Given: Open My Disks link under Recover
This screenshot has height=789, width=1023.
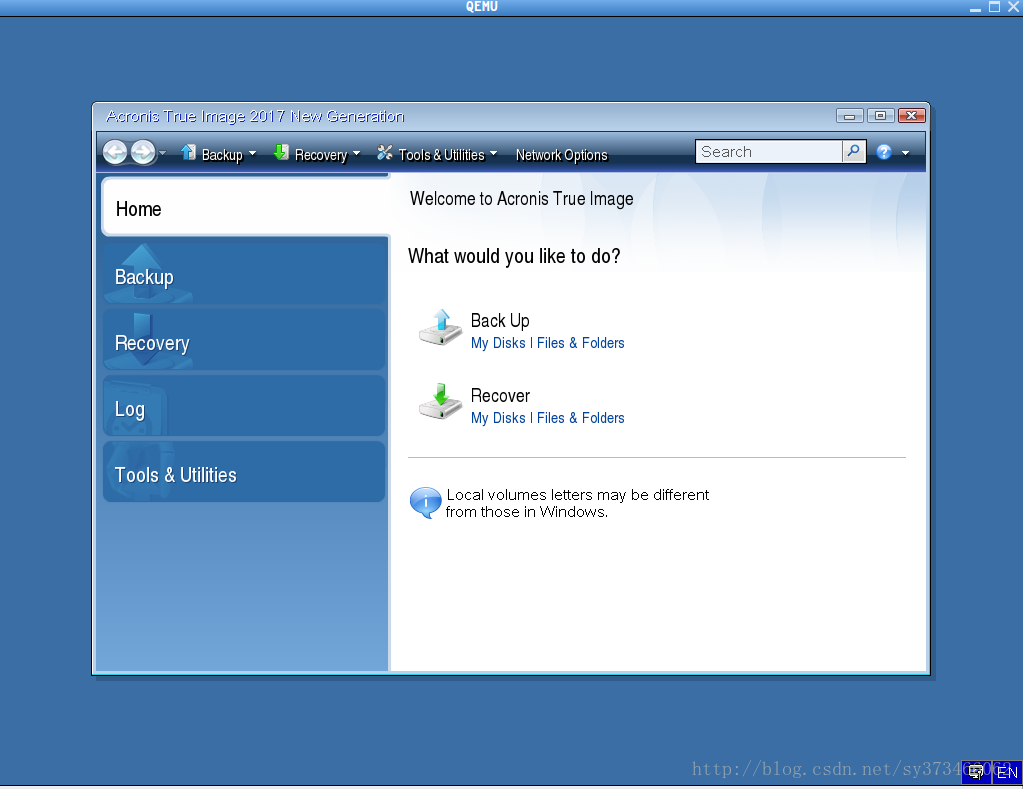Looking at the screenshot, I should (x=498, y=418).
